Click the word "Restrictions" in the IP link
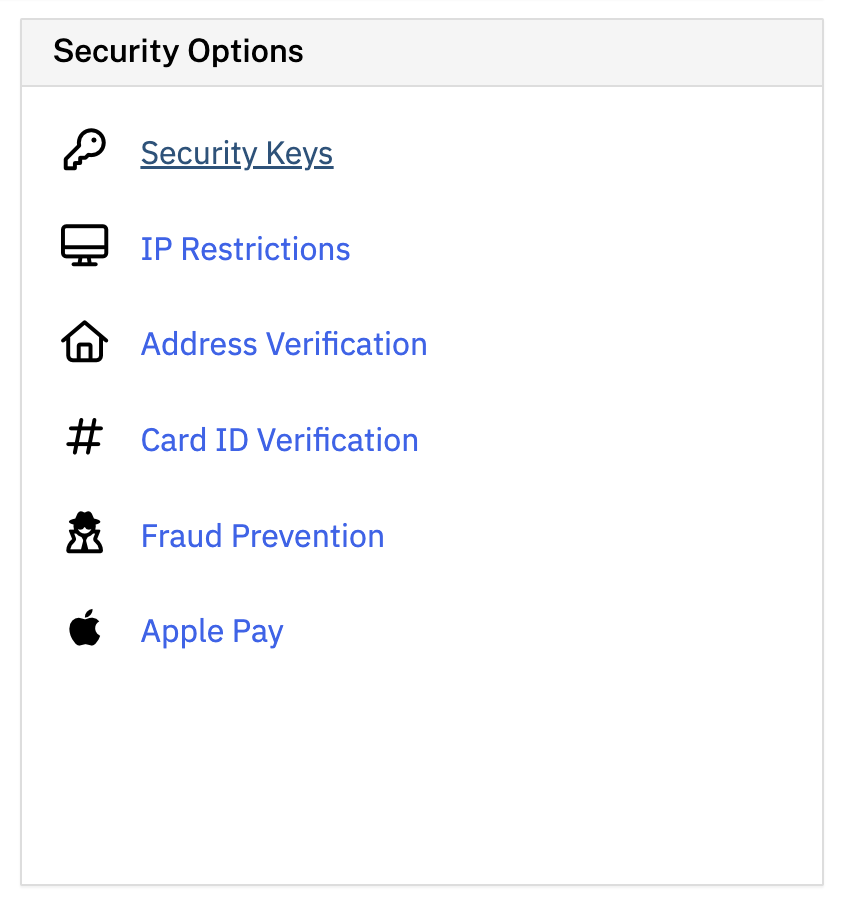844x902 pixels. pyautogui.click(x=265, y=249)
